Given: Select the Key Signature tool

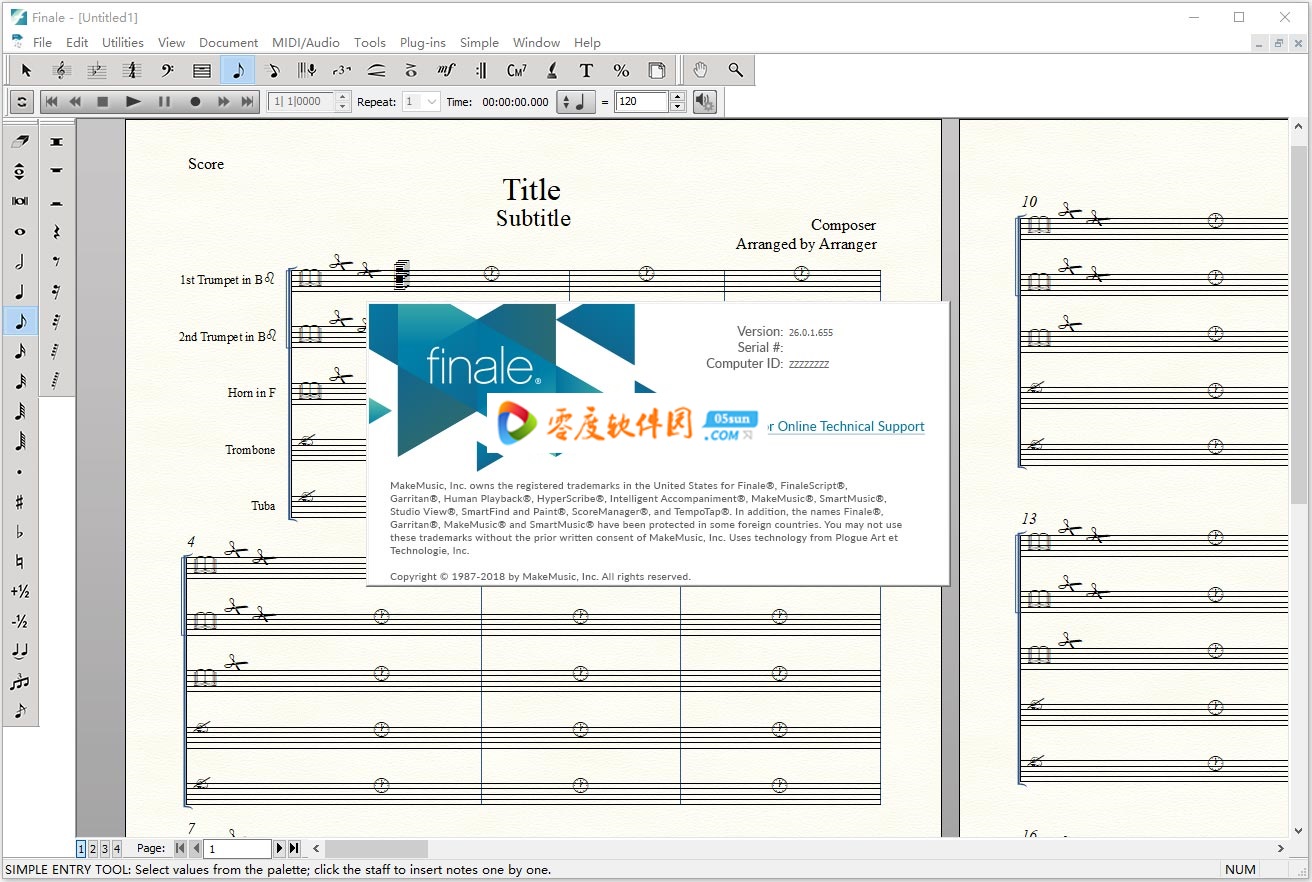Looking at the screenshot, I should click(x=96, y=70).
